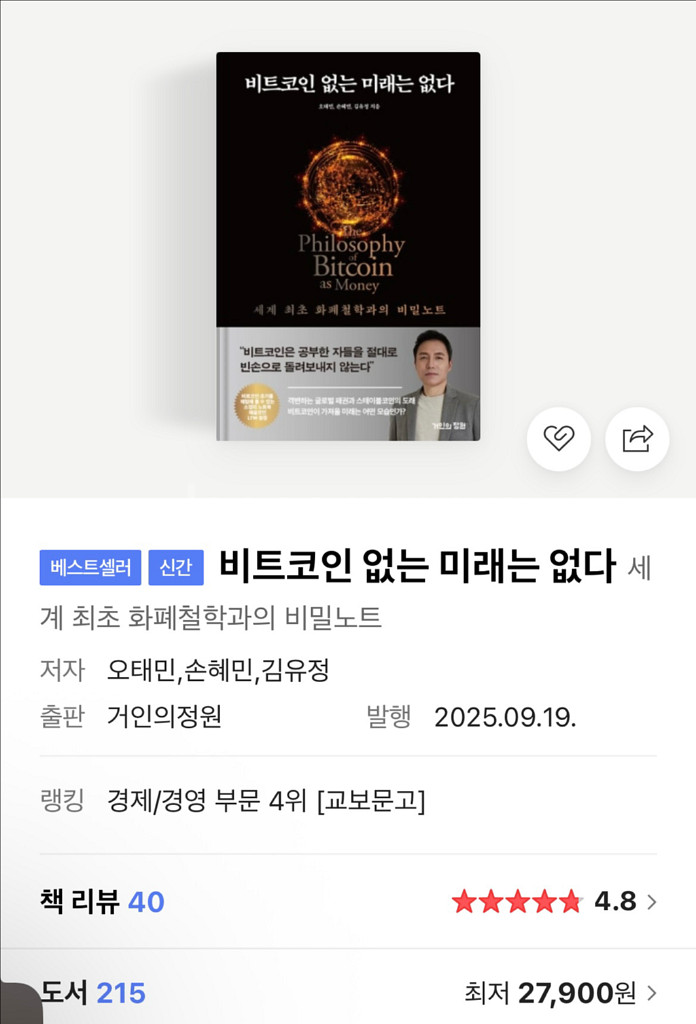Open the book cover image

click(348, 246)
